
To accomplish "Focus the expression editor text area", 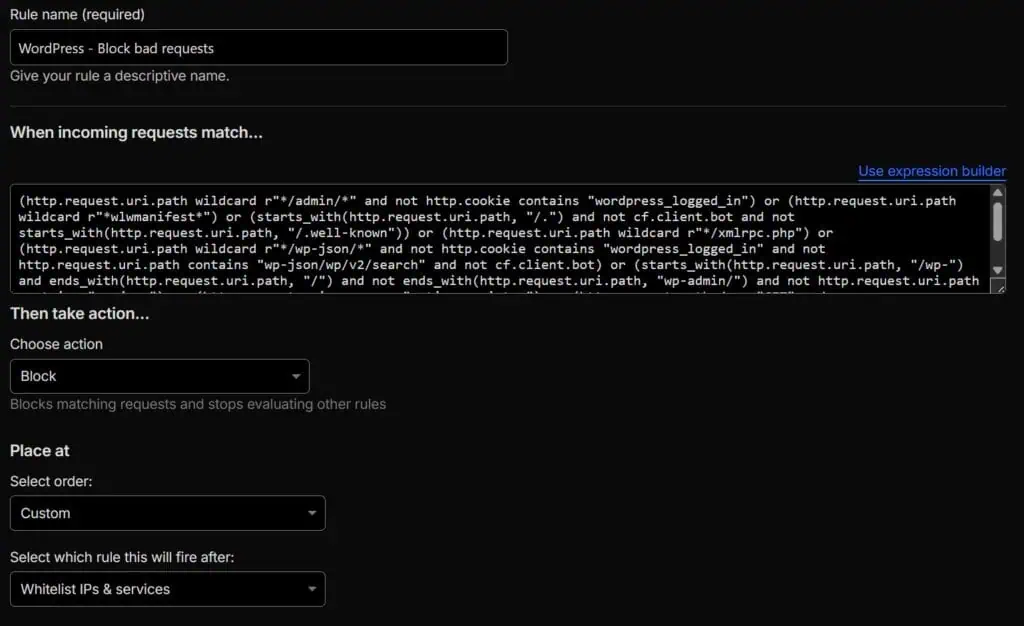I will pos(500,240).
